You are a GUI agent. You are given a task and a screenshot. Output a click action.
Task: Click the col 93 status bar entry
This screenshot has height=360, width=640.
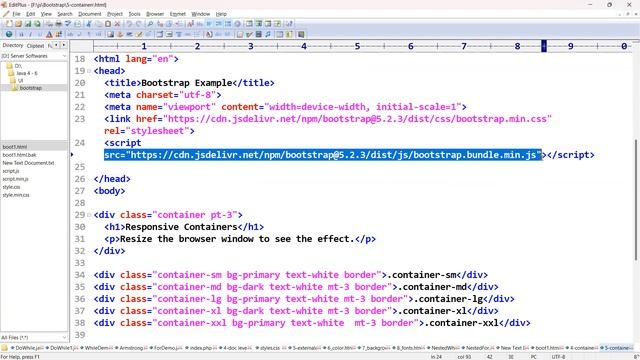tap(464, 357)
